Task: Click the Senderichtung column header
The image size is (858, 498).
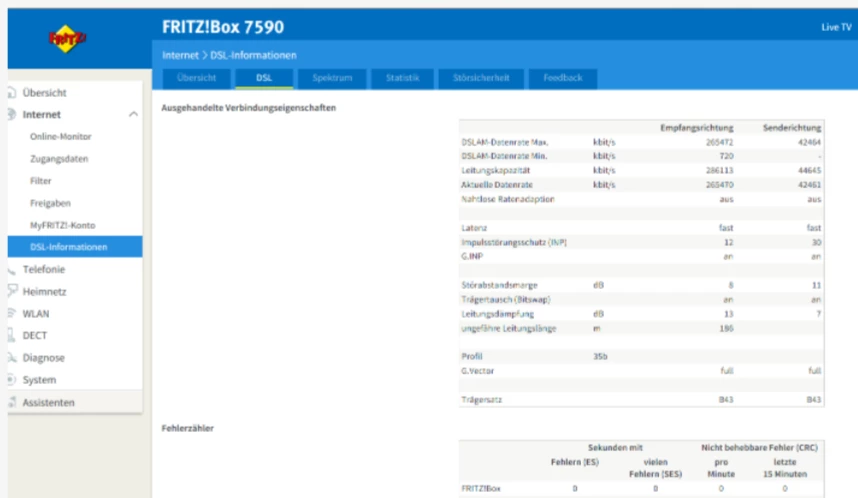Action: [792, 128]
